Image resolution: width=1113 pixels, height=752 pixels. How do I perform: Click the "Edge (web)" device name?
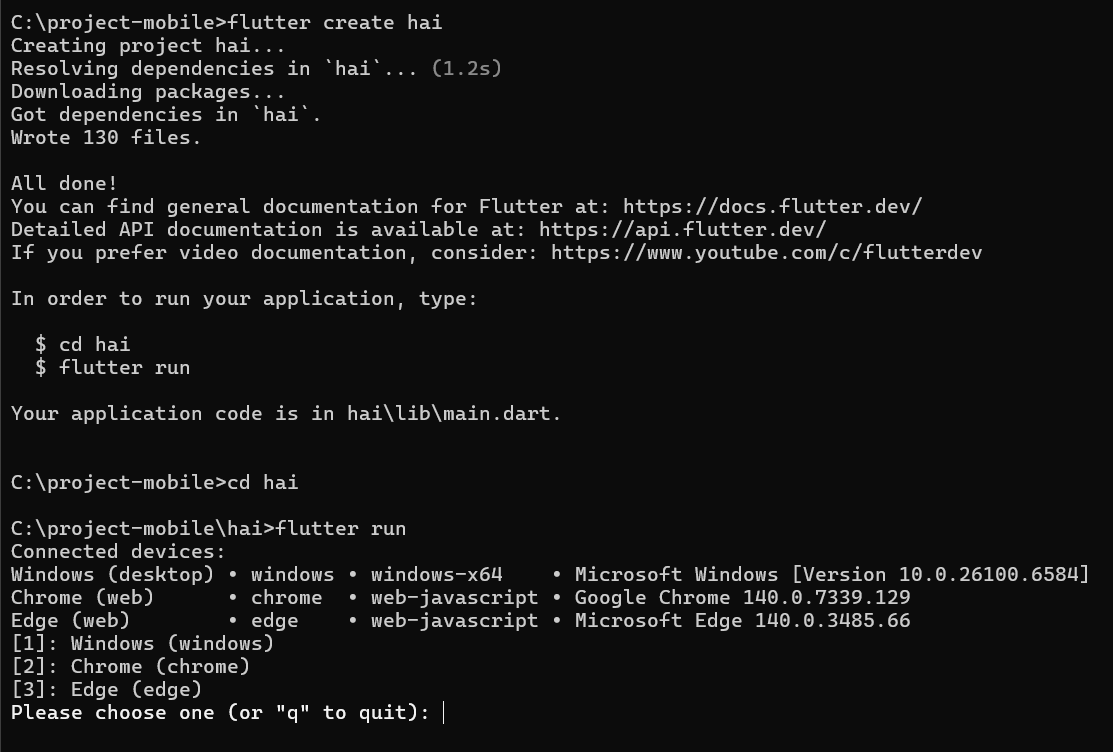pyautogui.click(x=70, y=621)
